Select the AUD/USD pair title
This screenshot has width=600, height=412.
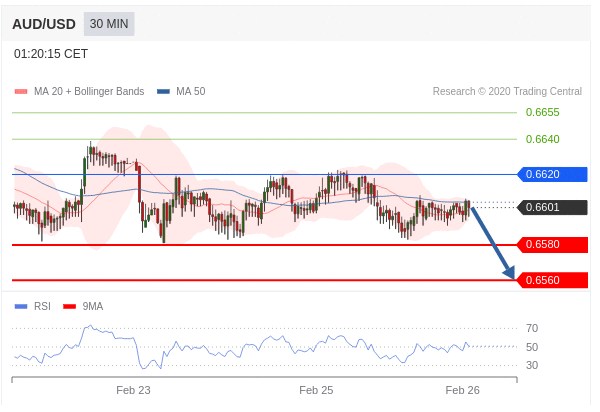44,24
